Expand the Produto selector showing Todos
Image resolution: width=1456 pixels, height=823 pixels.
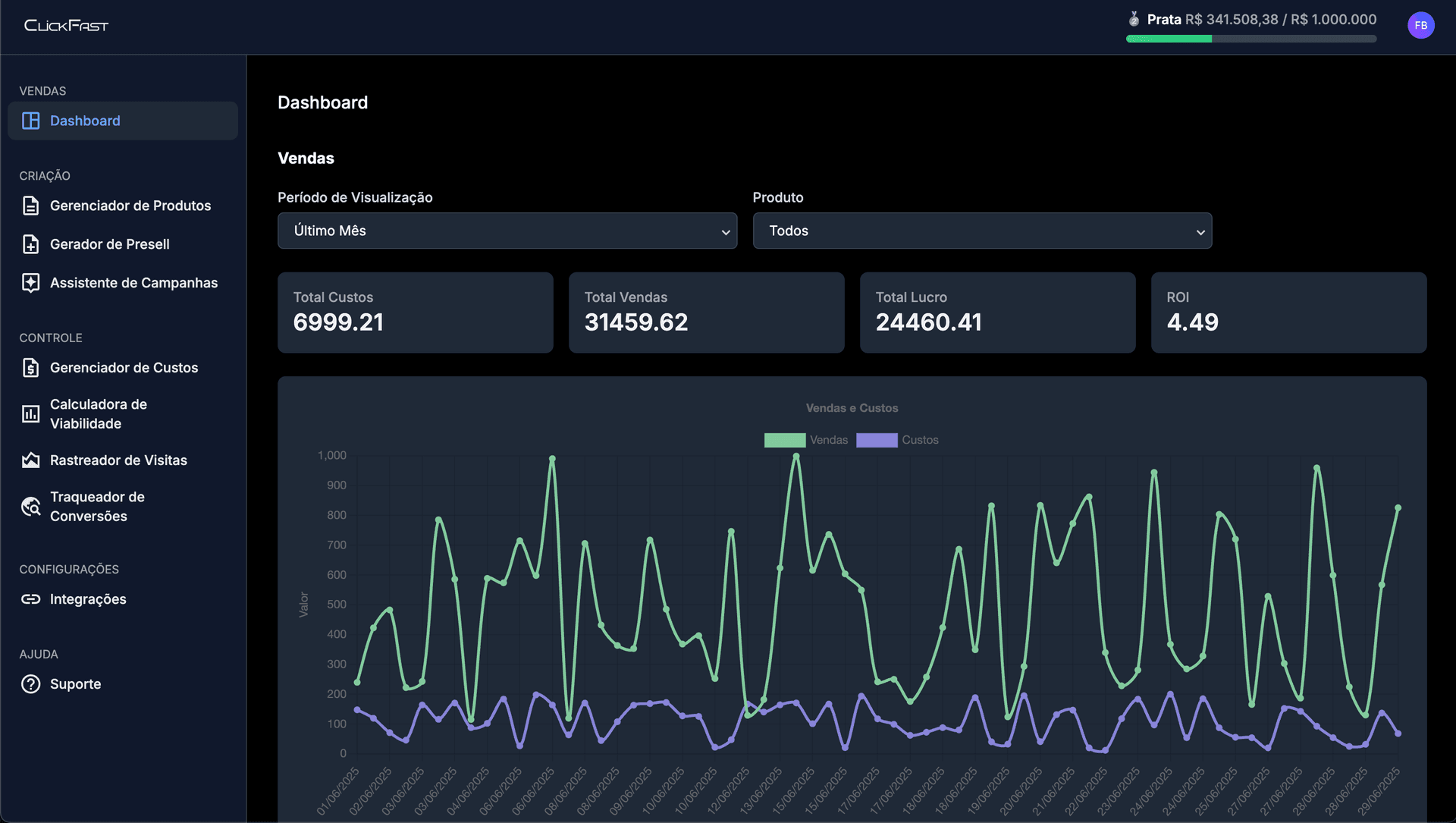coord(982,231)
